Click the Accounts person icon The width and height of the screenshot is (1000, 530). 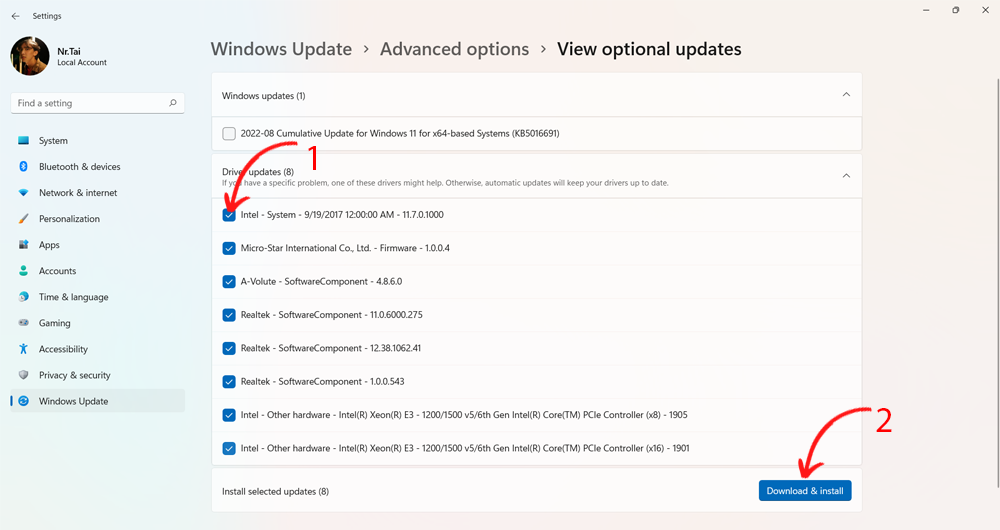[x=24, y=270]
